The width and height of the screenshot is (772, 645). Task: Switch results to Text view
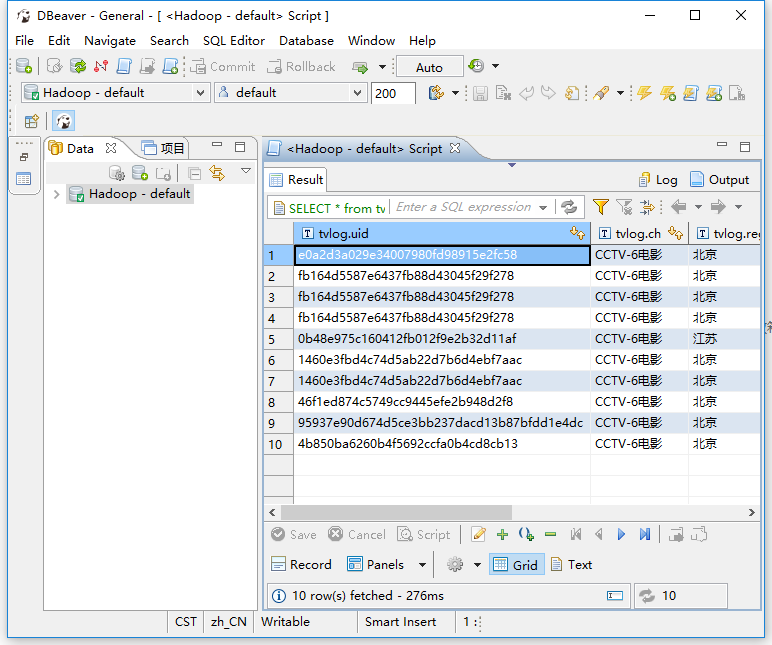[x=571, y=565]
